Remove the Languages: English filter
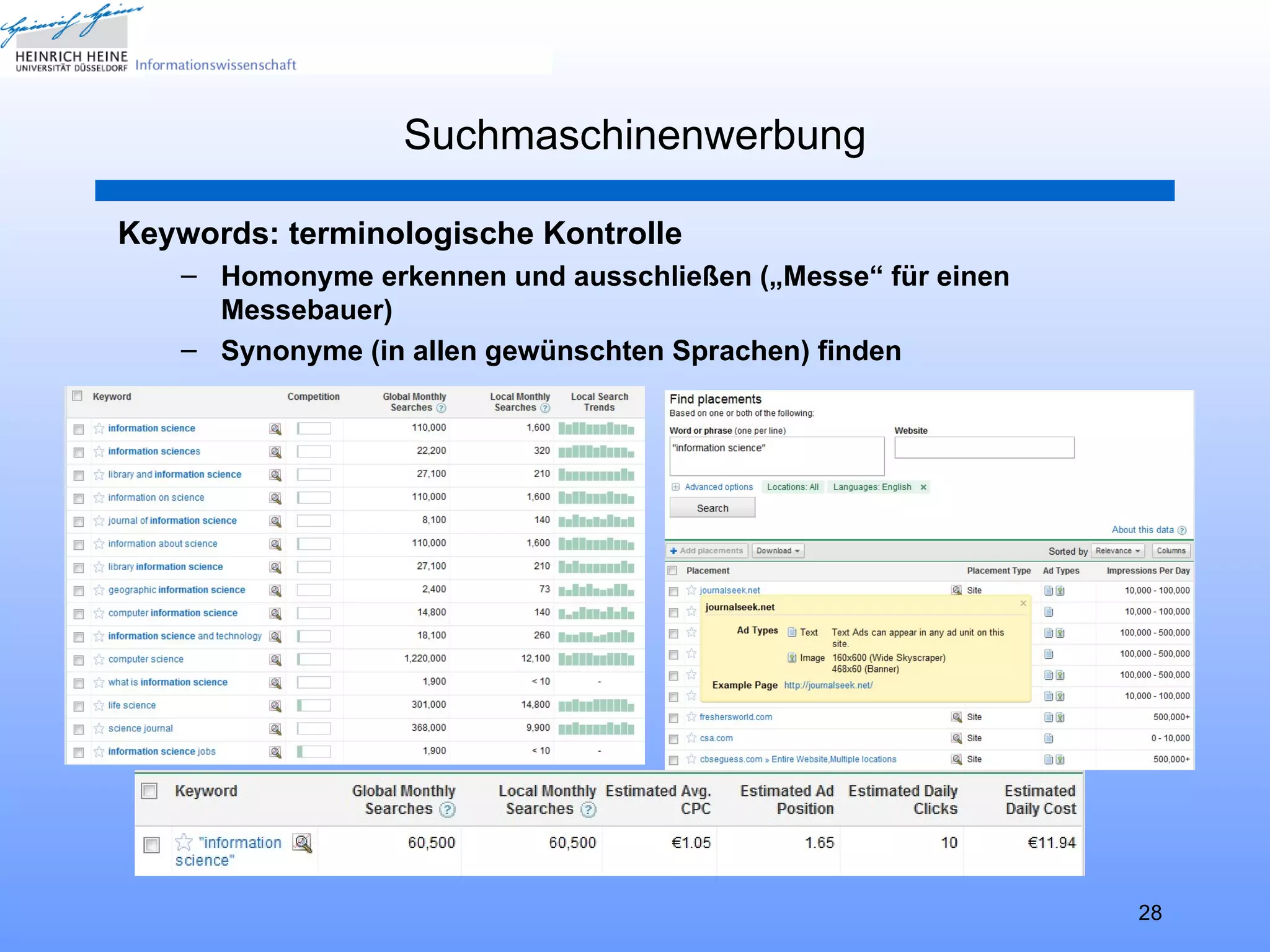The width and height of the screenshot is (1270, 952). (x=923, y=487)
